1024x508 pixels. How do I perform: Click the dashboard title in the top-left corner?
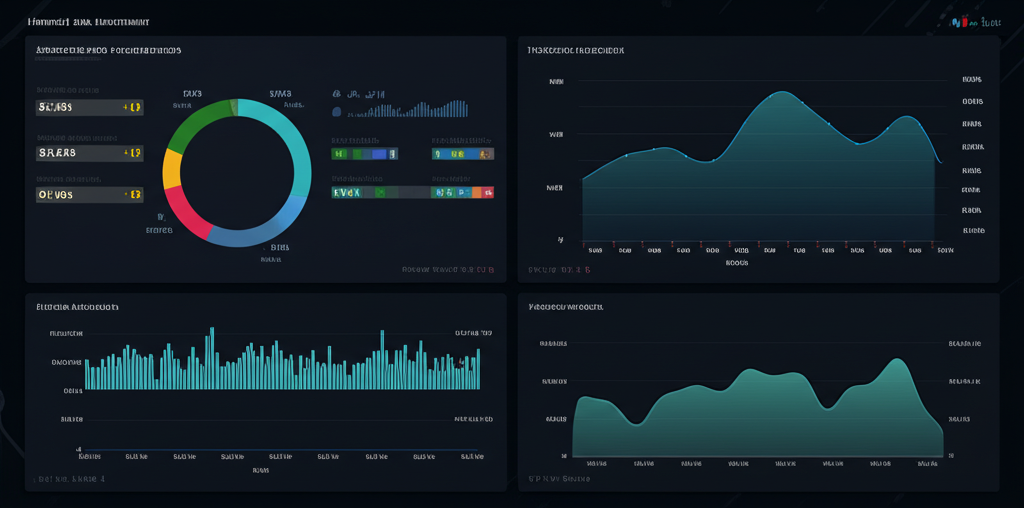pos(91,21)
